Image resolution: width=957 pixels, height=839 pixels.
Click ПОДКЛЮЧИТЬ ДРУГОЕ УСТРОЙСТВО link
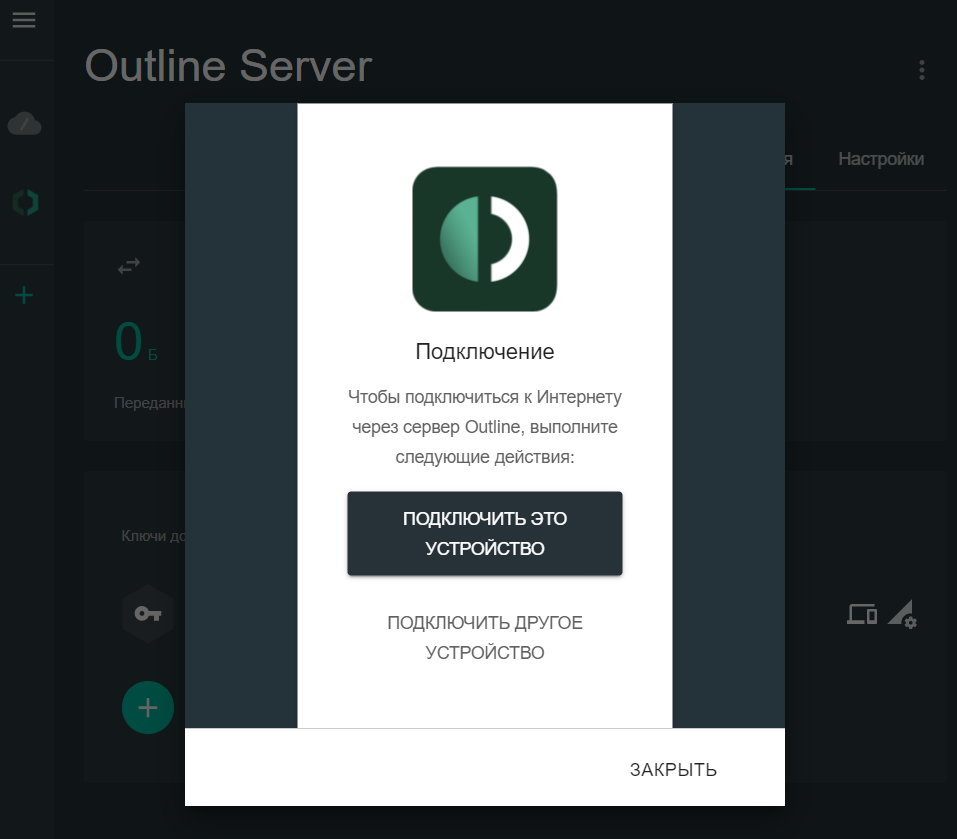coord(484,637)
